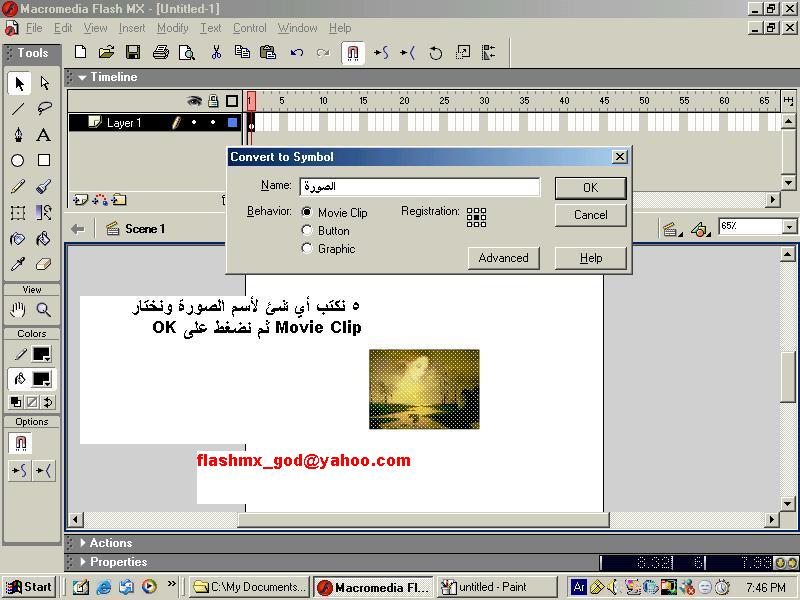Click the Rotate and Skew toolbar icon
This screenshot has width=800, height=600.
[x=436, y=53]
